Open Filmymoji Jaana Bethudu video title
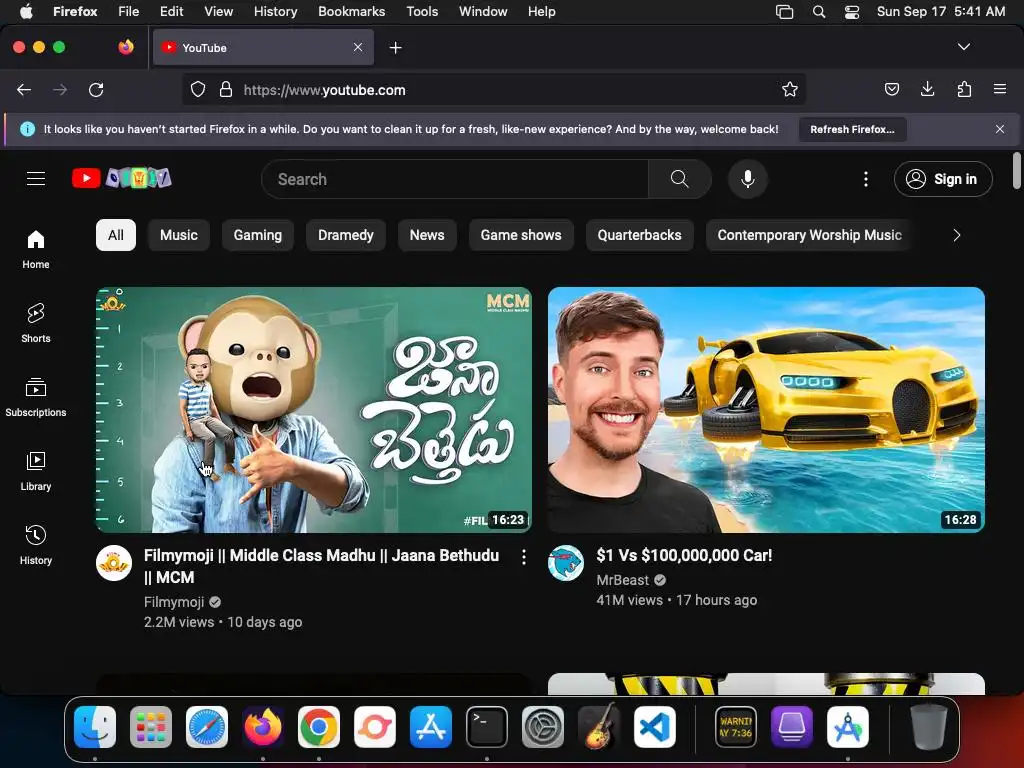Screen dimensions: 1024x768 coord(321,566)
